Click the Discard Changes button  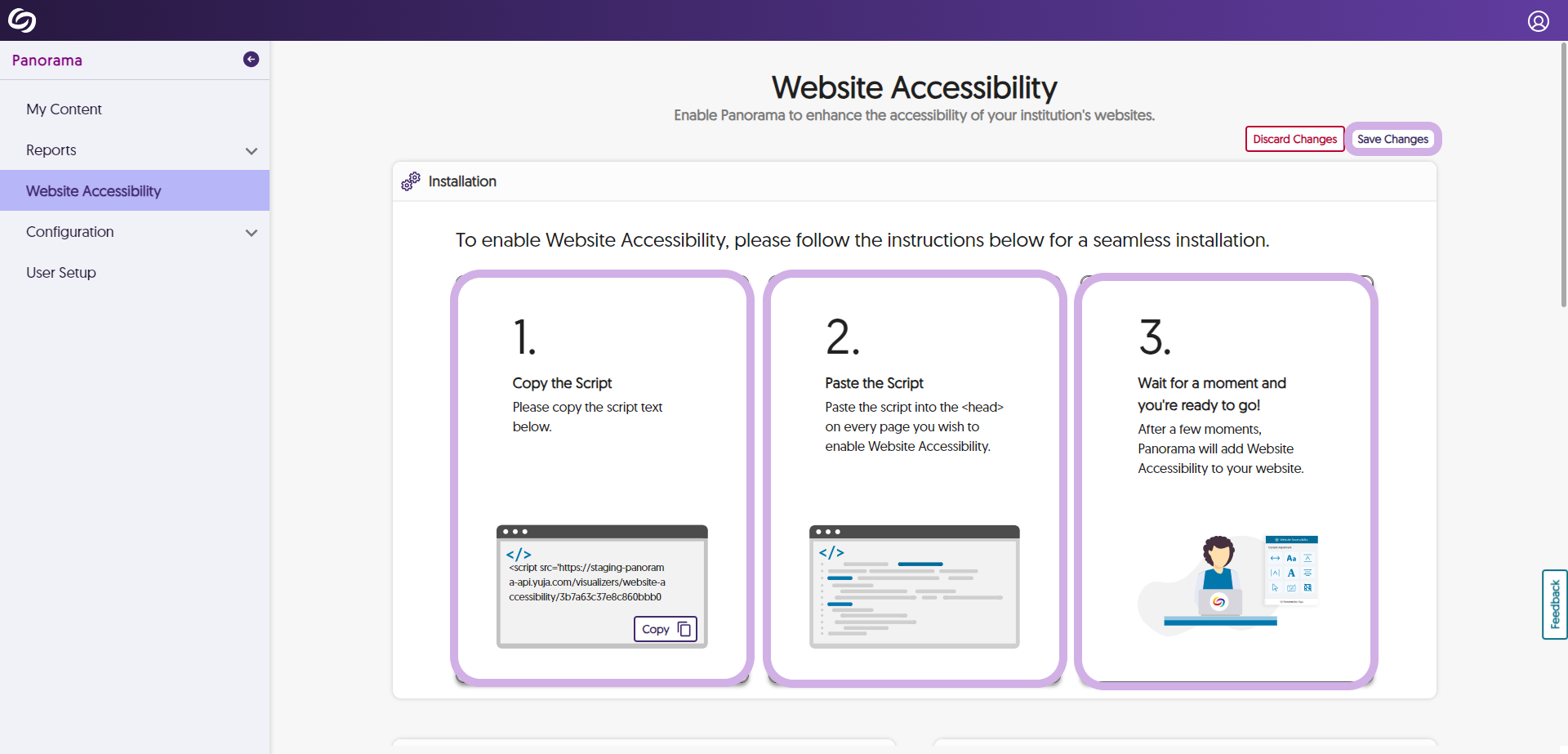[x=1294, y=139]
